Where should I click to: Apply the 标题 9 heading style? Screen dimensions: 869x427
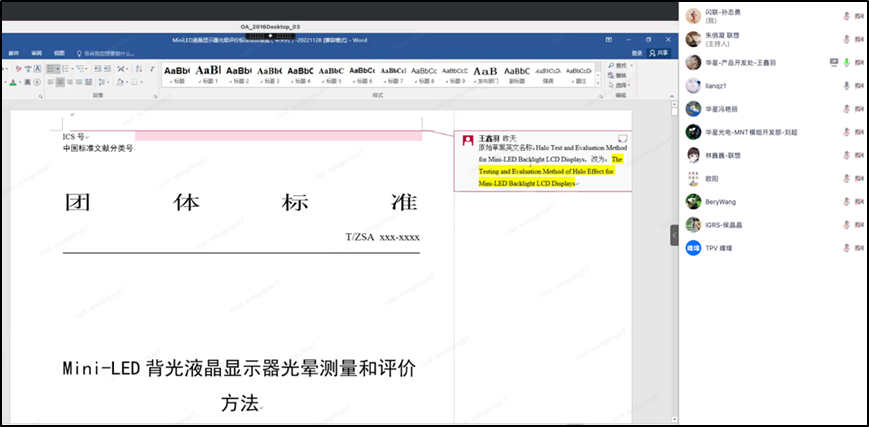tap(454, 74)
